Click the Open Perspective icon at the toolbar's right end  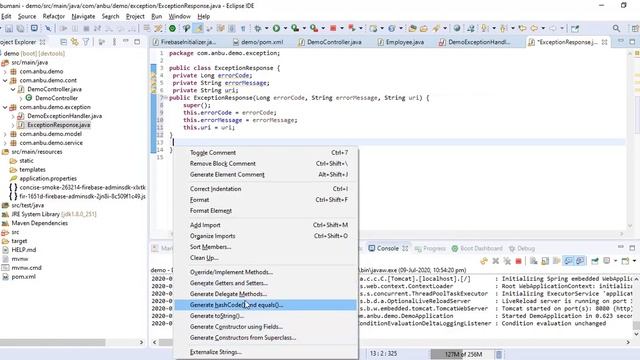pyautogui.click(x=635, y=28)
